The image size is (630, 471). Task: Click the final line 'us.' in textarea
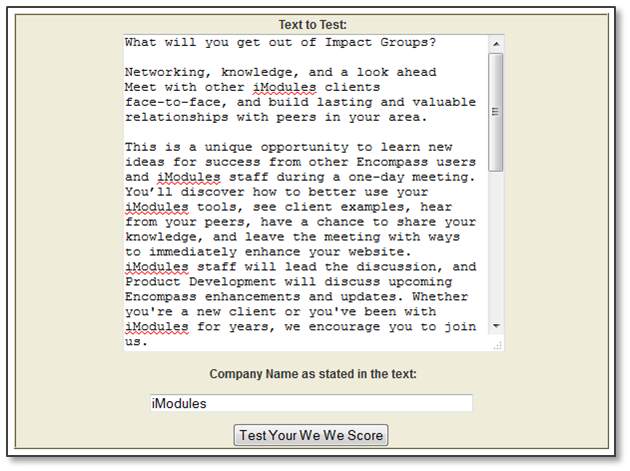136,342
